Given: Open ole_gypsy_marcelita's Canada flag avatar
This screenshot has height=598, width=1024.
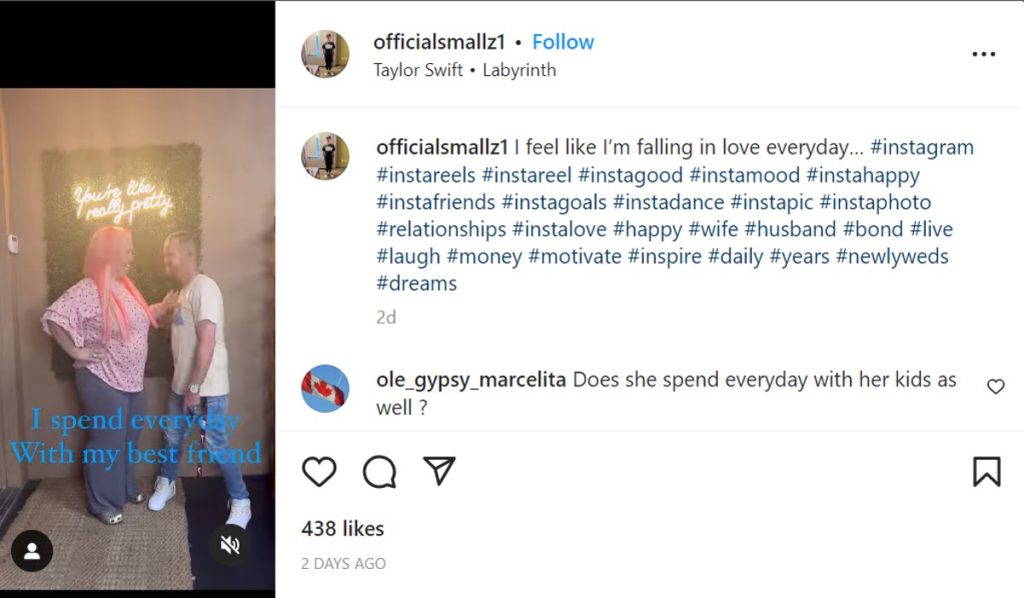Looking at the screenshot, I should (325, 389).
